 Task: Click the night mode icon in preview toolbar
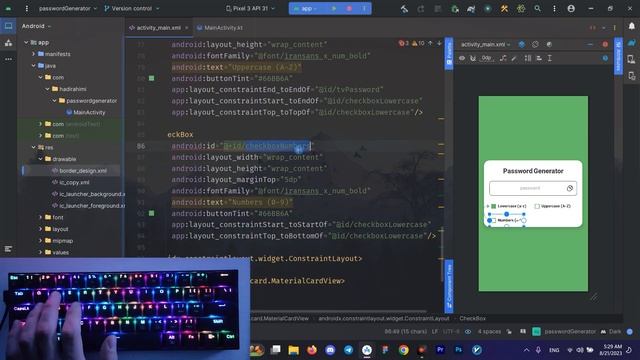point(549,44)
